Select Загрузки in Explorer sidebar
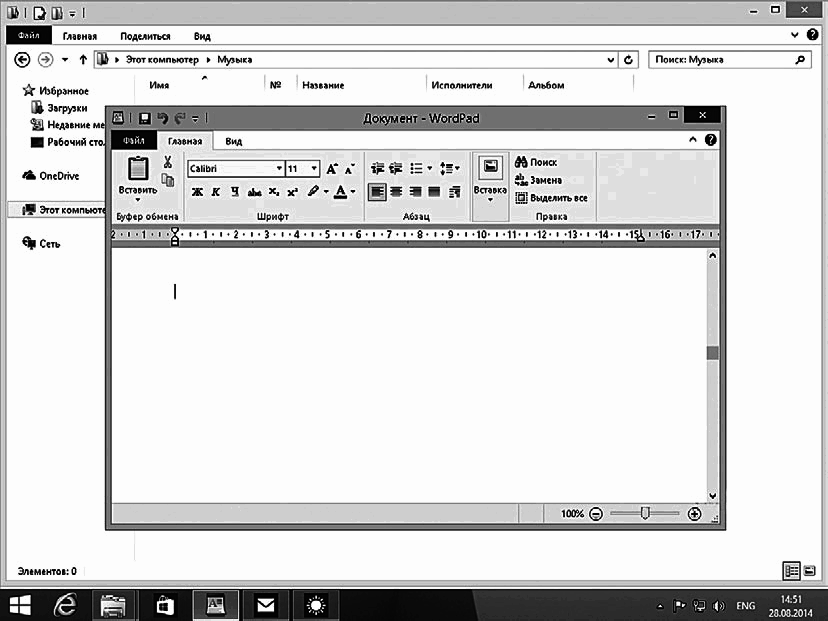The image size is (828, 621). coord(60,108)
